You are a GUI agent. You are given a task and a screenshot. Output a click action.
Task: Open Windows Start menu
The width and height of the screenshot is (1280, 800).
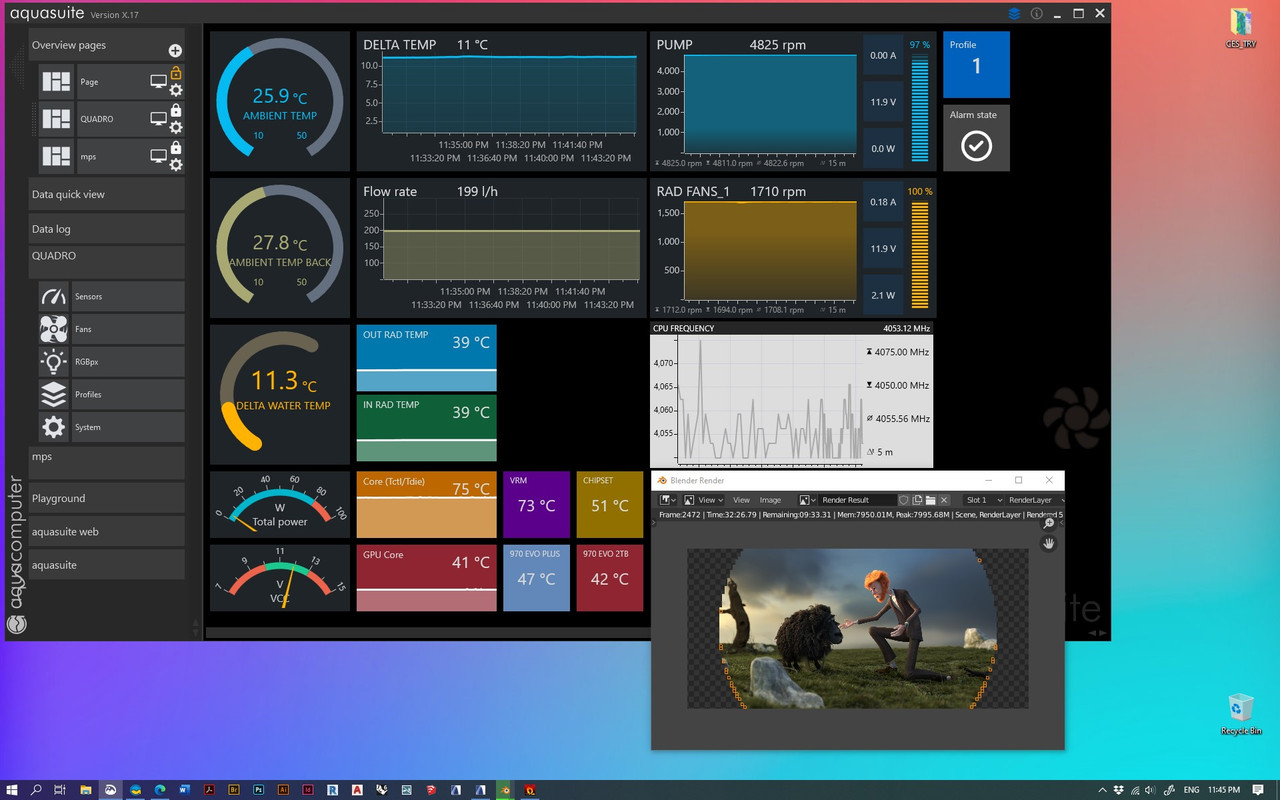click(12, 790)
